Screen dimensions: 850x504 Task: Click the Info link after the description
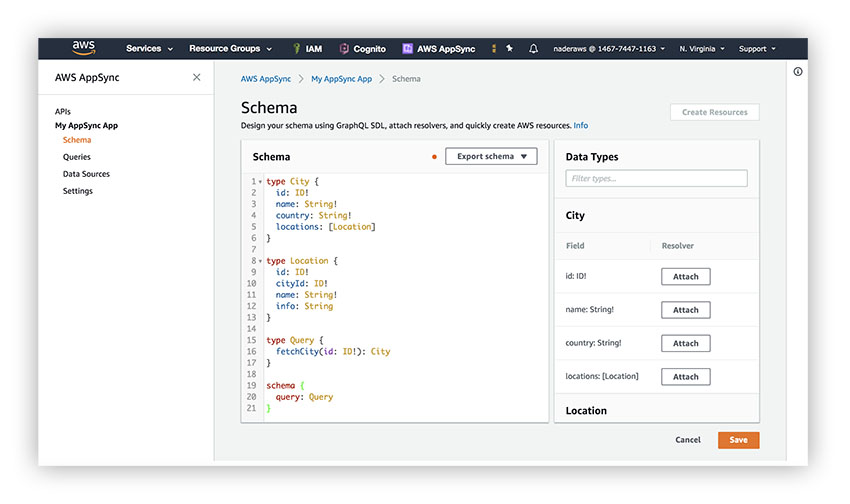(581, 125)
